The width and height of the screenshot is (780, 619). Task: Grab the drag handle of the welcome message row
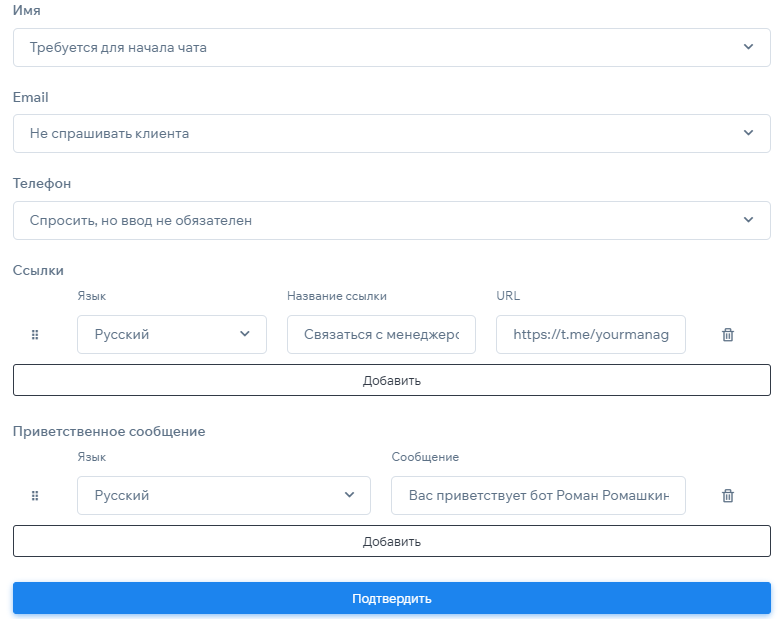pyautogui.click(x=35, y=495)
